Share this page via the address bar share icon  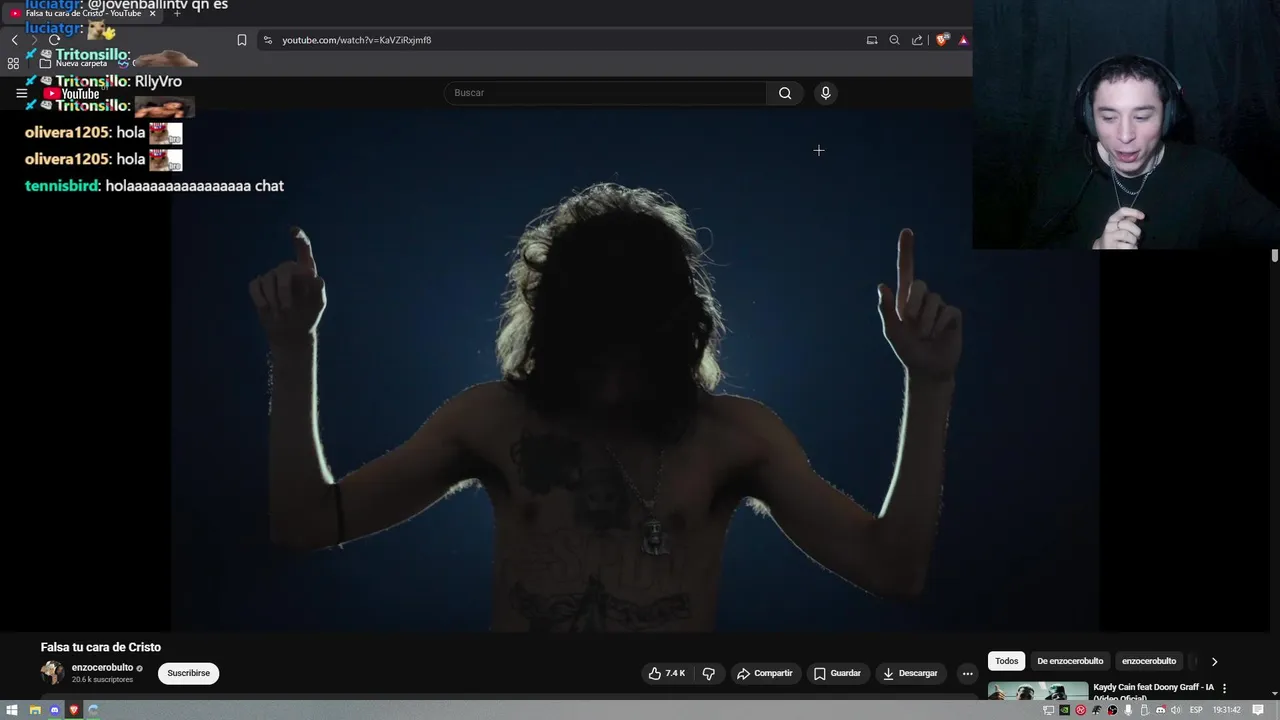[917, 40]
